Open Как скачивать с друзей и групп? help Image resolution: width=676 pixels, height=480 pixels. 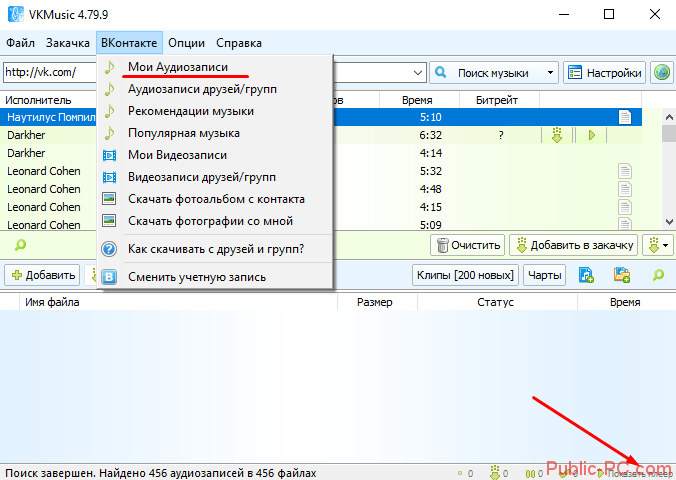point(215,249)
